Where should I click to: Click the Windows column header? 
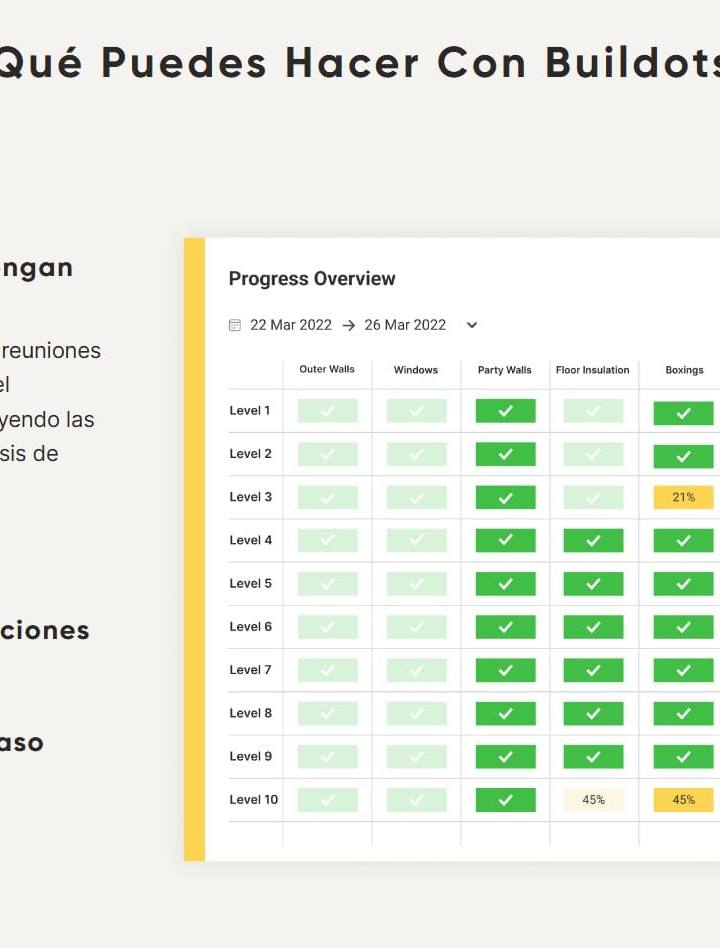click(x=416, y=370)
